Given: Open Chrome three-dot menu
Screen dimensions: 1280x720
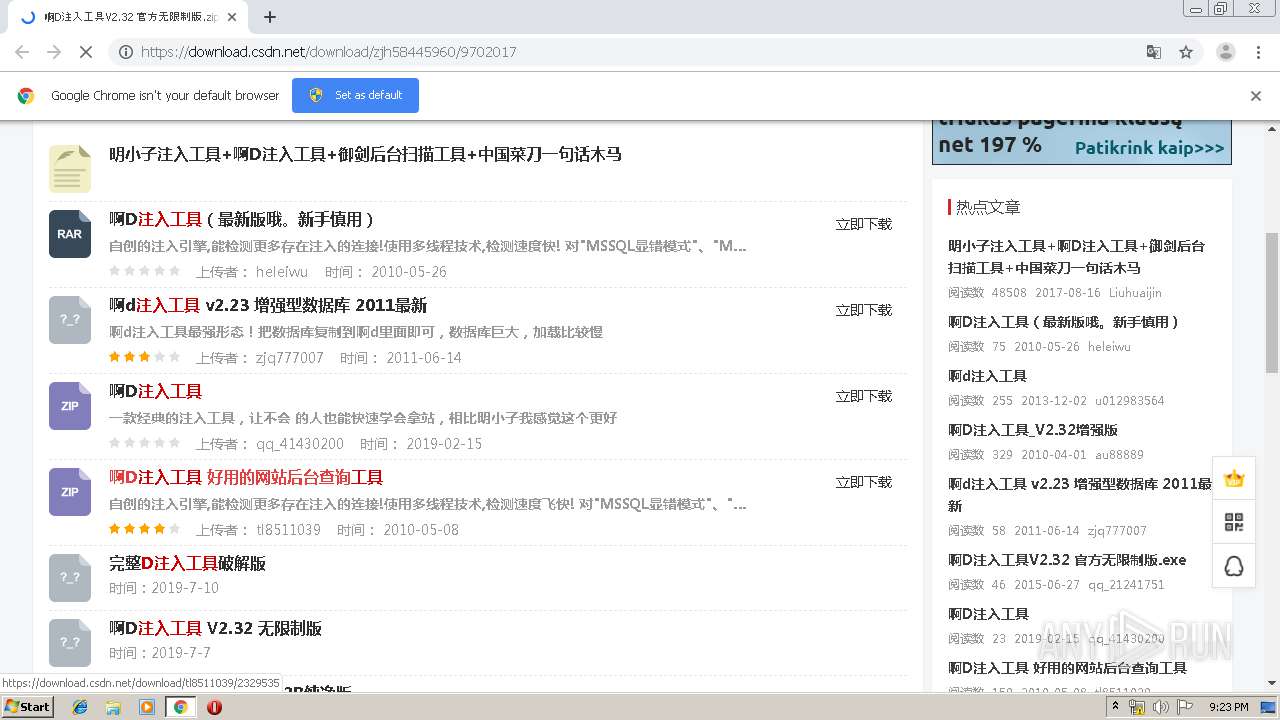Looking at the screenshot, I should tap(1259, 52).
